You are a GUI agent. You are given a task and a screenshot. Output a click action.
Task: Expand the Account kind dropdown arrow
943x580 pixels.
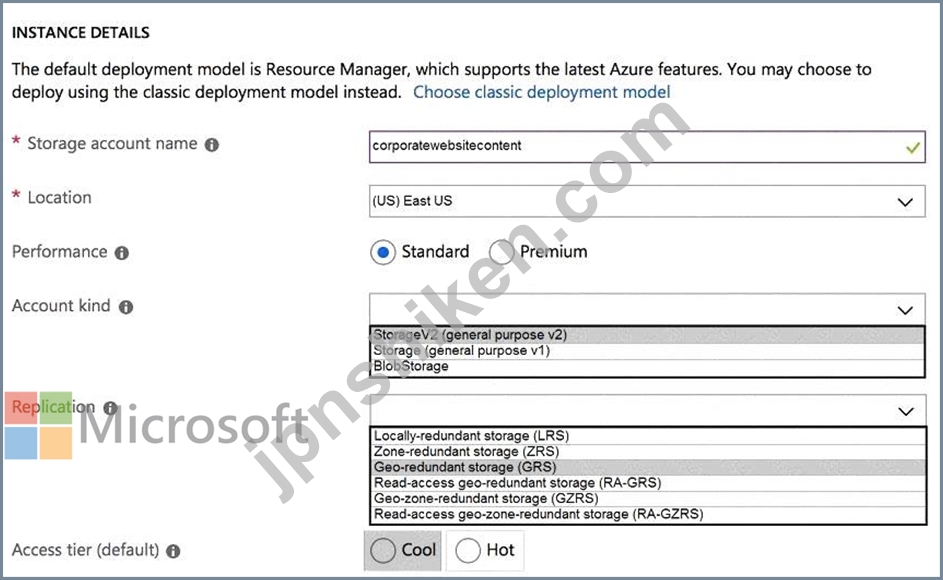pyautogui.click(x=905, y=310)
